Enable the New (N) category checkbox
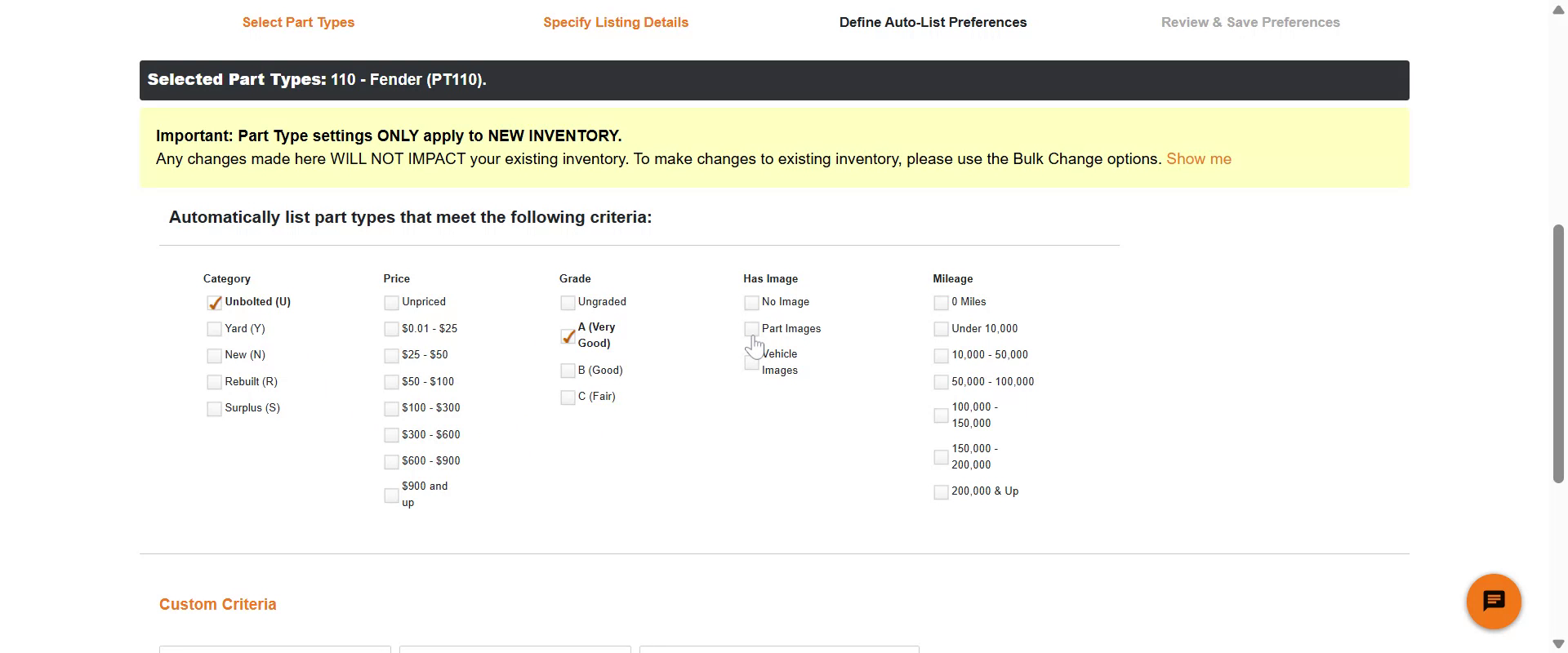Viewport: 1568px width, 653px height. (214, 356)
